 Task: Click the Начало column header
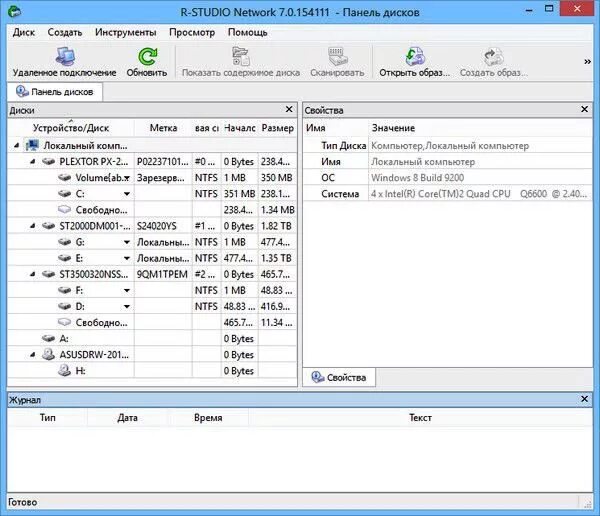click(x=240, y=128)
